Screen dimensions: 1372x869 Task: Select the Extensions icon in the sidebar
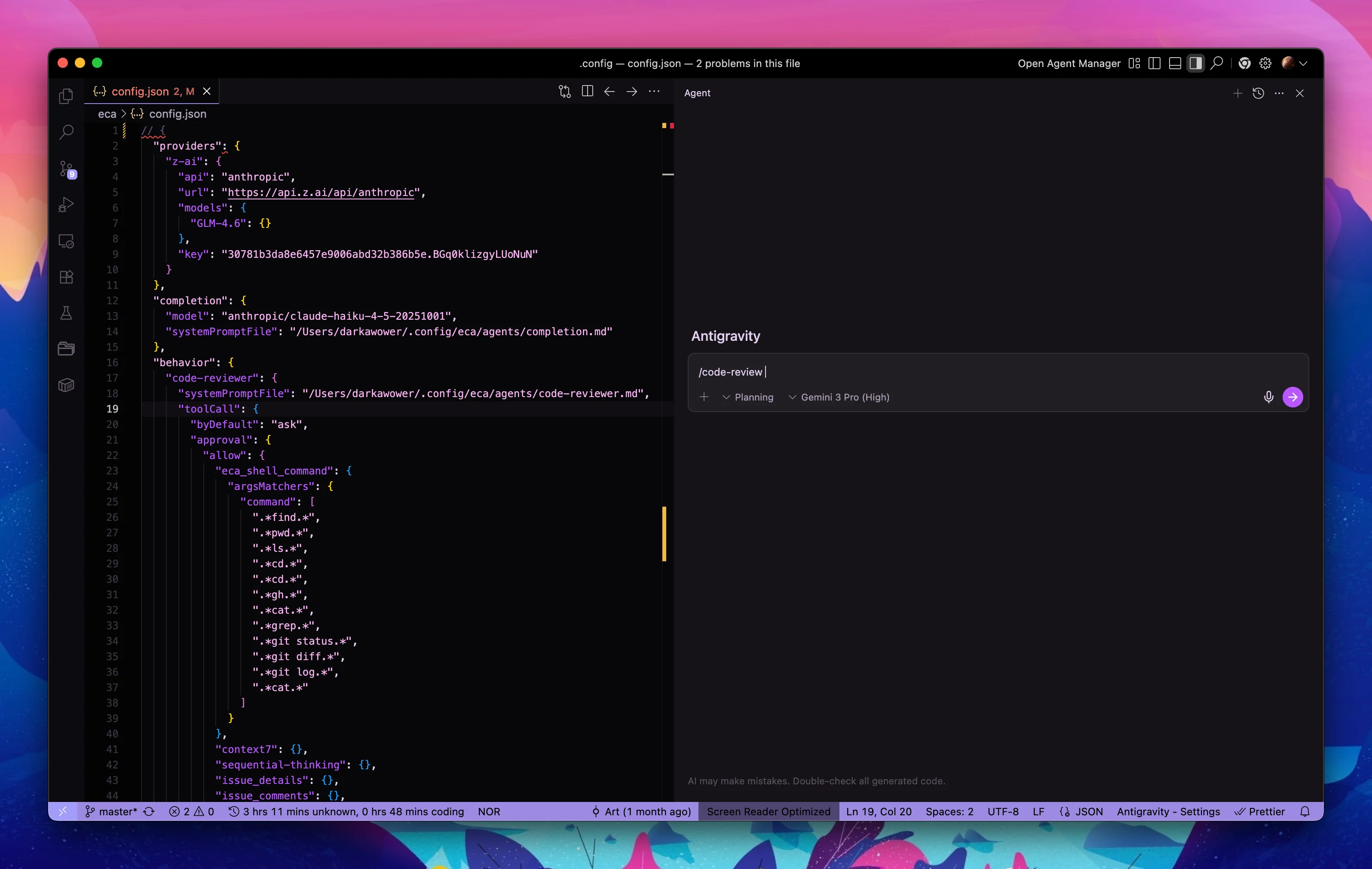(66, 277)
